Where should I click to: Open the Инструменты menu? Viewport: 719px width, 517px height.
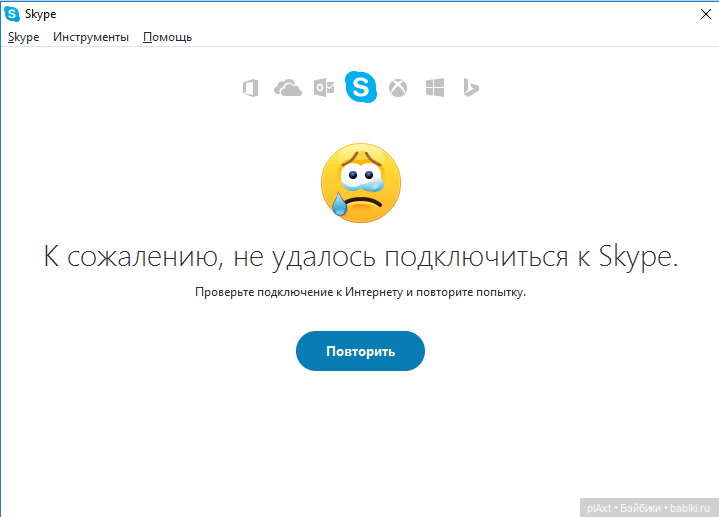90,37
